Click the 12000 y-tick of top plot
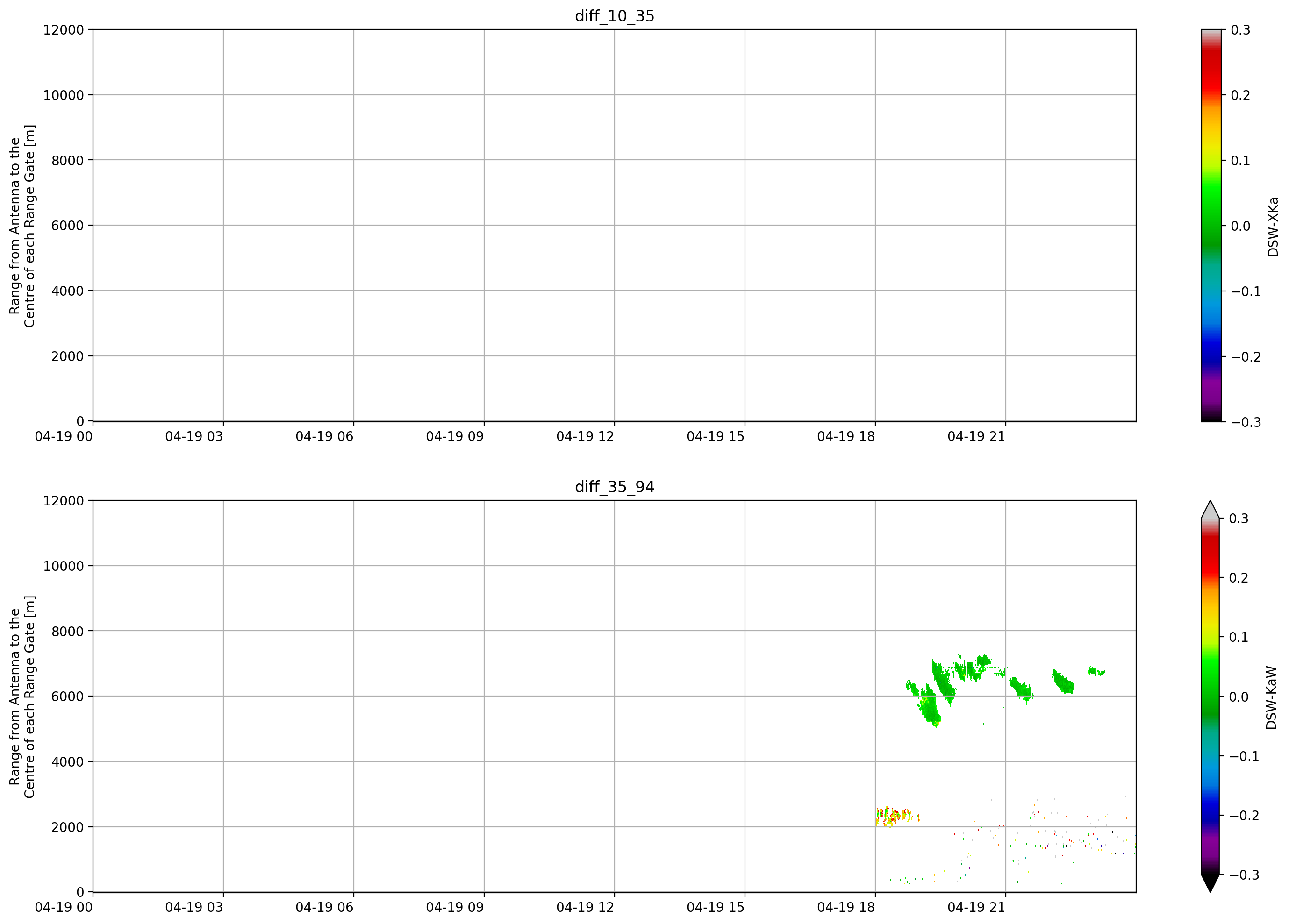This screenshot has height=924, width=1289. click(x=64, y=29)
